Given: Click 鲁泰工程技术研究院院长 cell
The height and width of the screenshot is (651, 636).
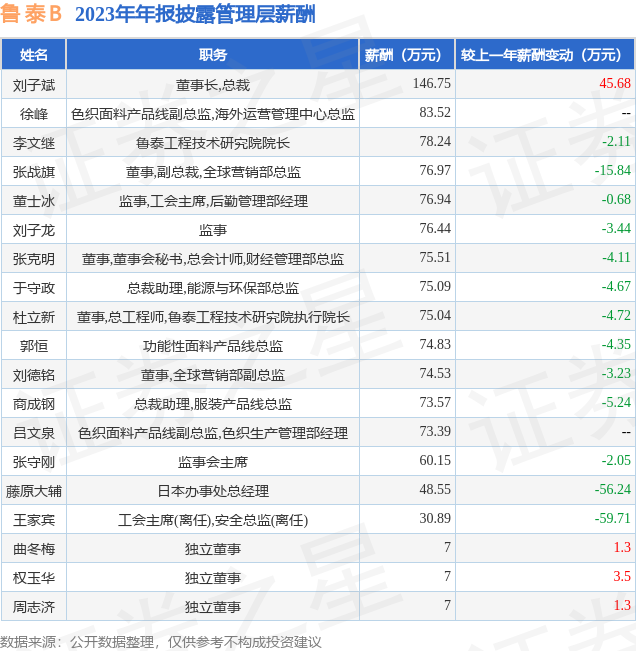Looking at the screenshot, I should point(213,143).
